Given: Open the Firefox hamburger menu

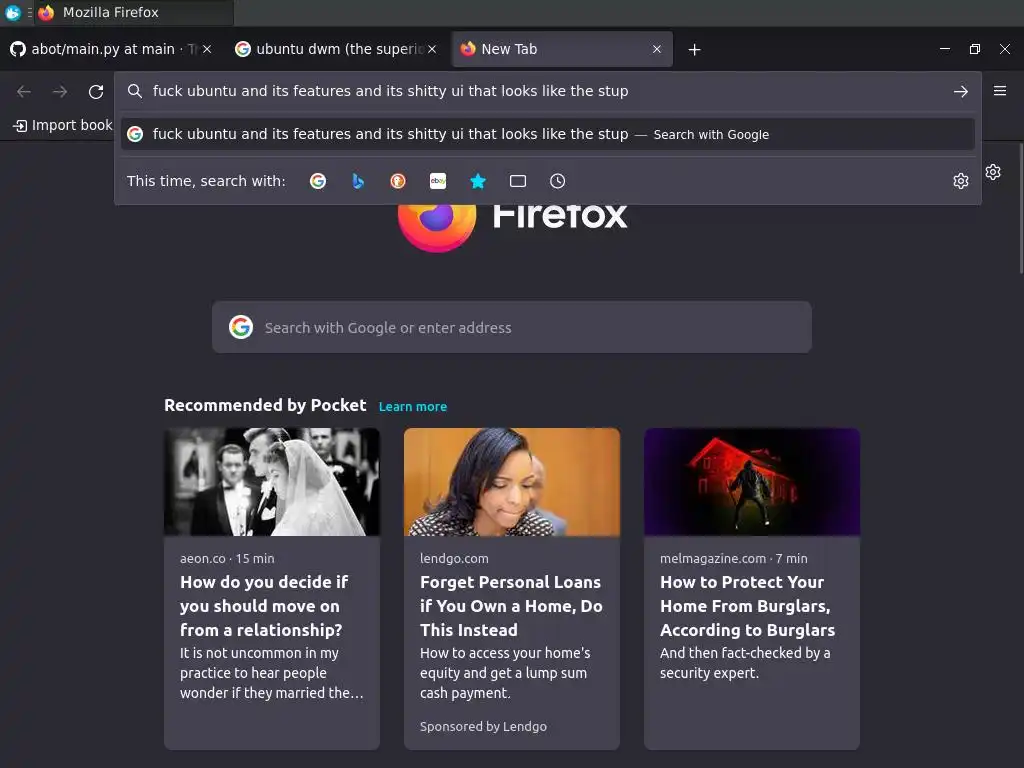Looking at the screenshot, I should point(1000,91).
